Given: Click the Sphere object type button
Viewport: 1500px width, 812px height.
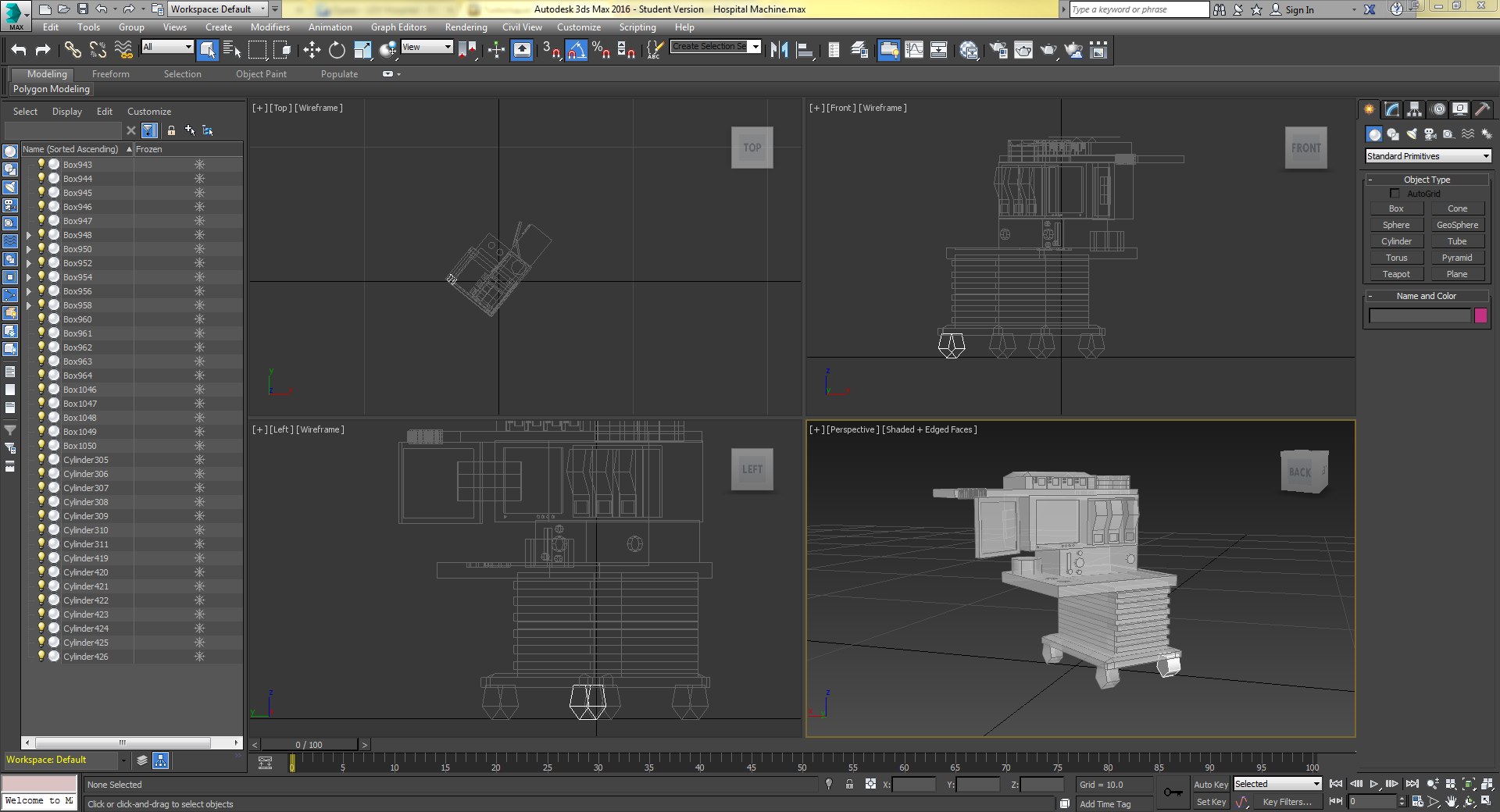Looking at the screenshot, I should pyautogui.click(x=1396, y=225).
